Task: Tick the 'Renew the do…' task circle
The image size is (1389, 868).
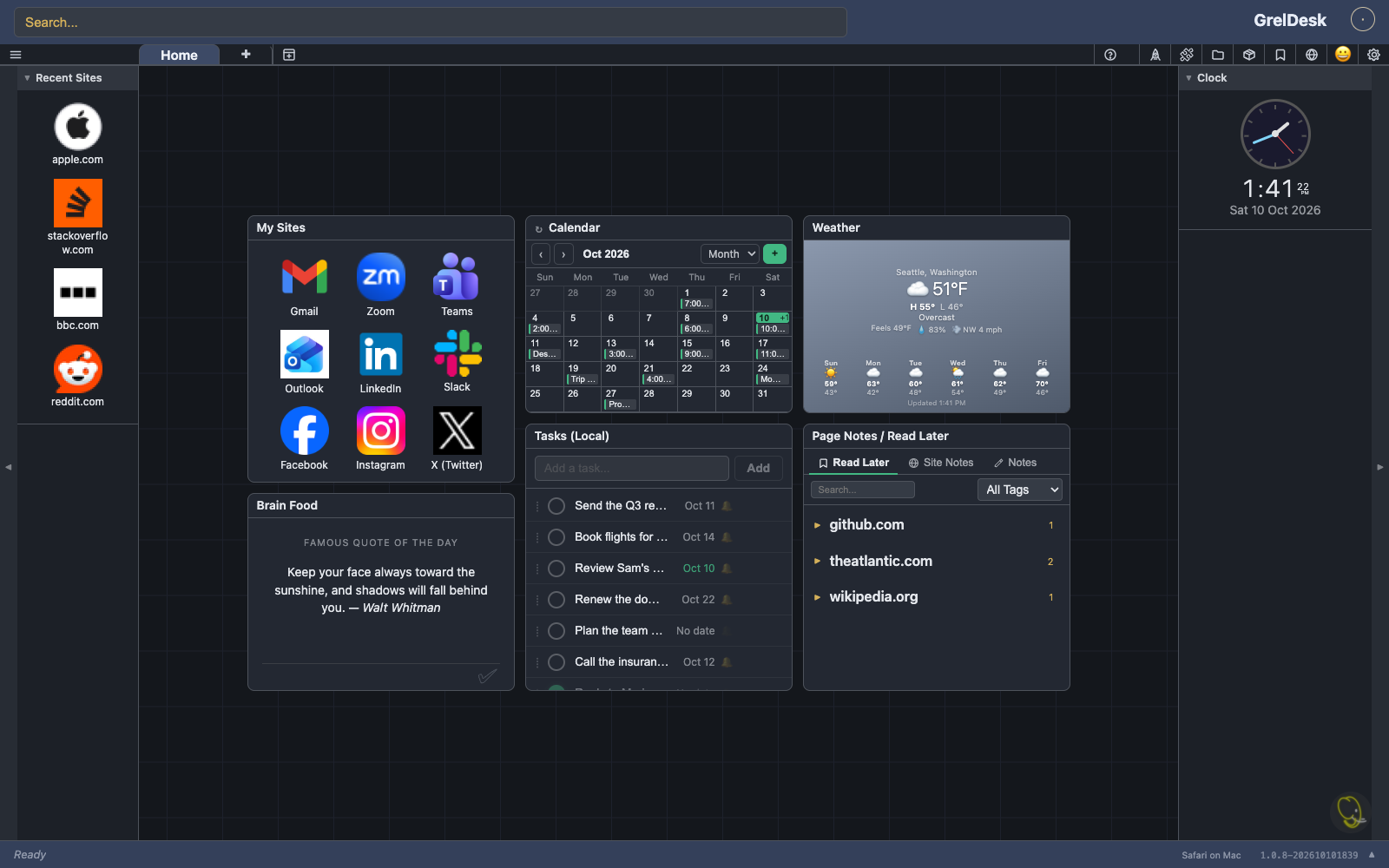Action: (556, 600)
